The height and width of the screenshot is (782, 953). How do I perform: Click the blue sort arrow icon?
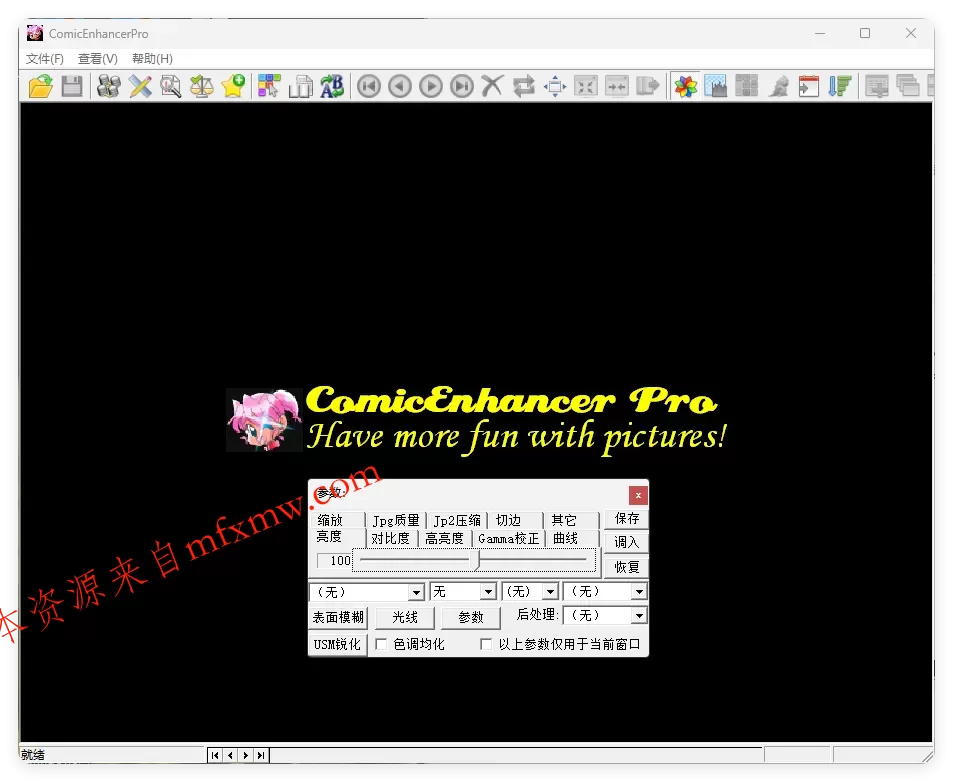click(840, 86)
